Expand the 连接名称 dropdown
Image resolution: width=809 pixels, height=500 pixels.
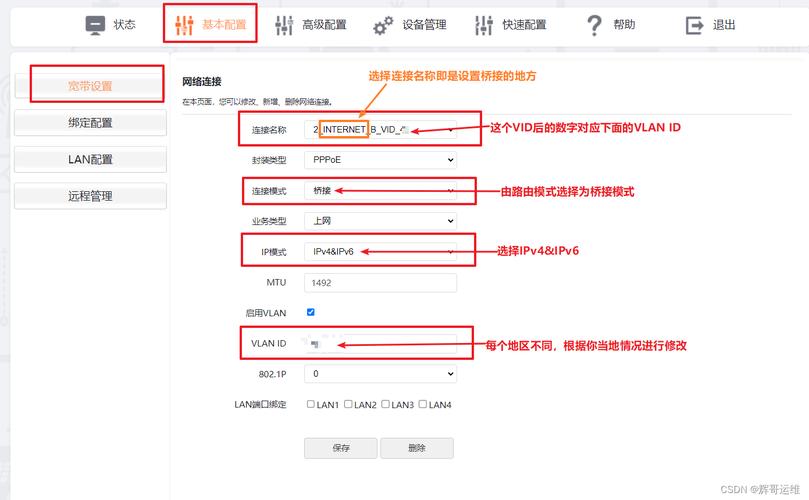click(x=380, y=130)
